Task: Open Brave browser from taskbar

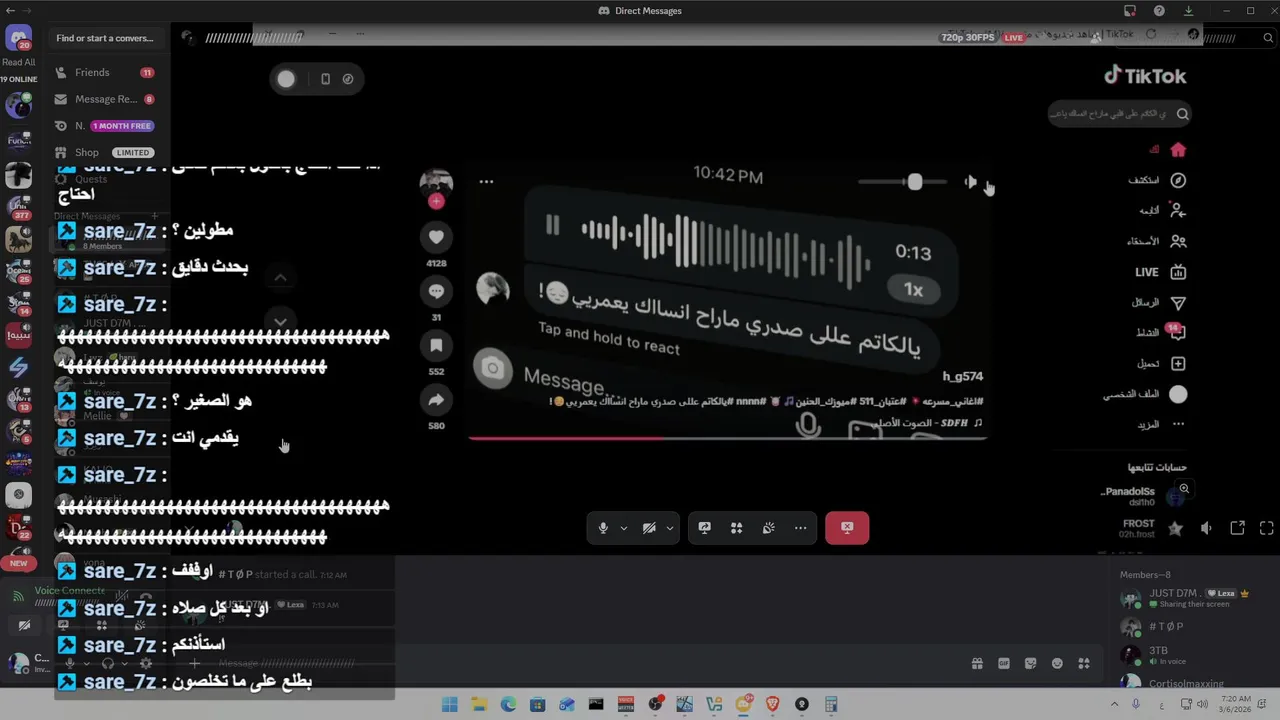Action: 772,704
